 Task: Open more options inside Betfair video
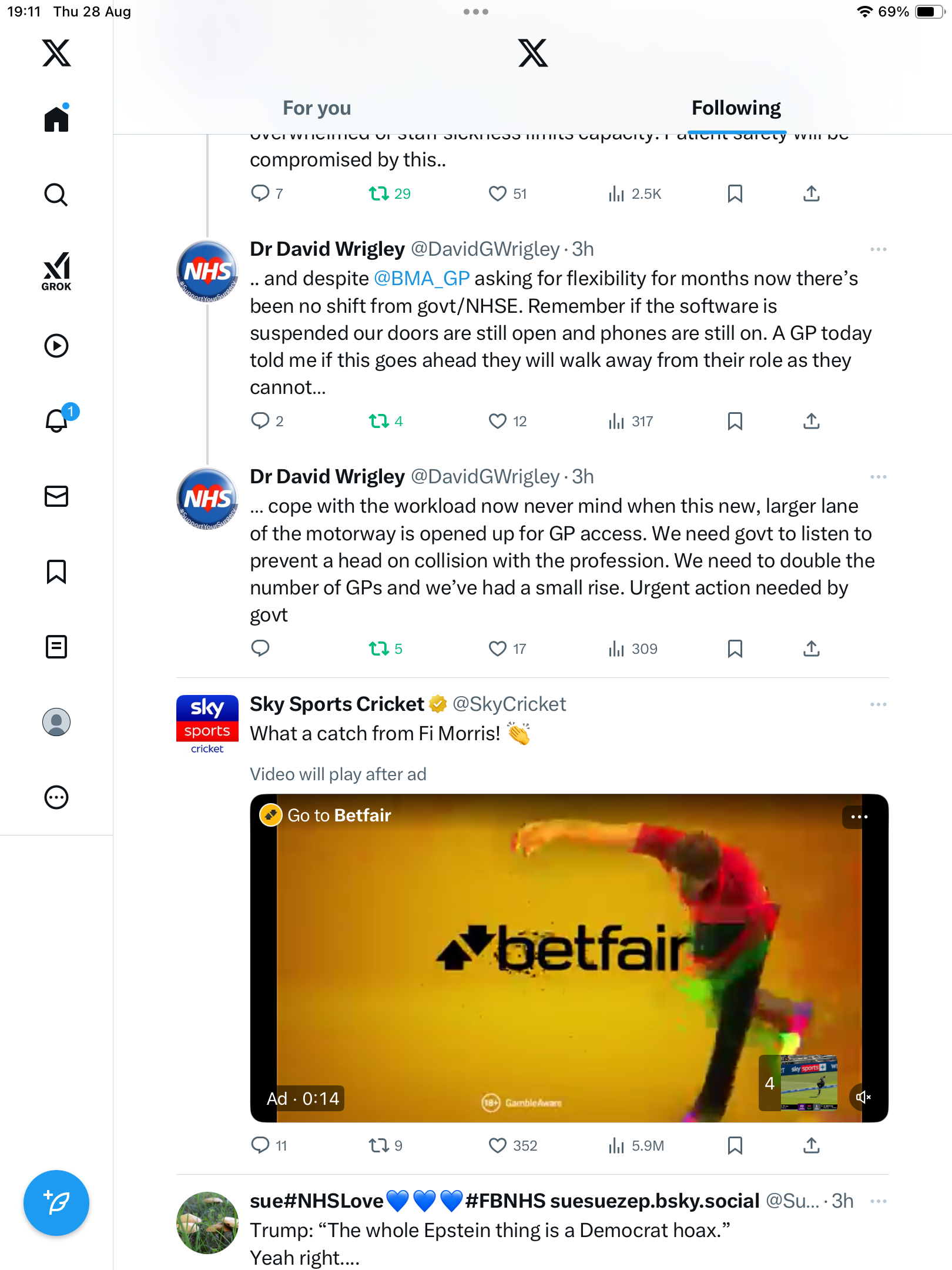859,817
